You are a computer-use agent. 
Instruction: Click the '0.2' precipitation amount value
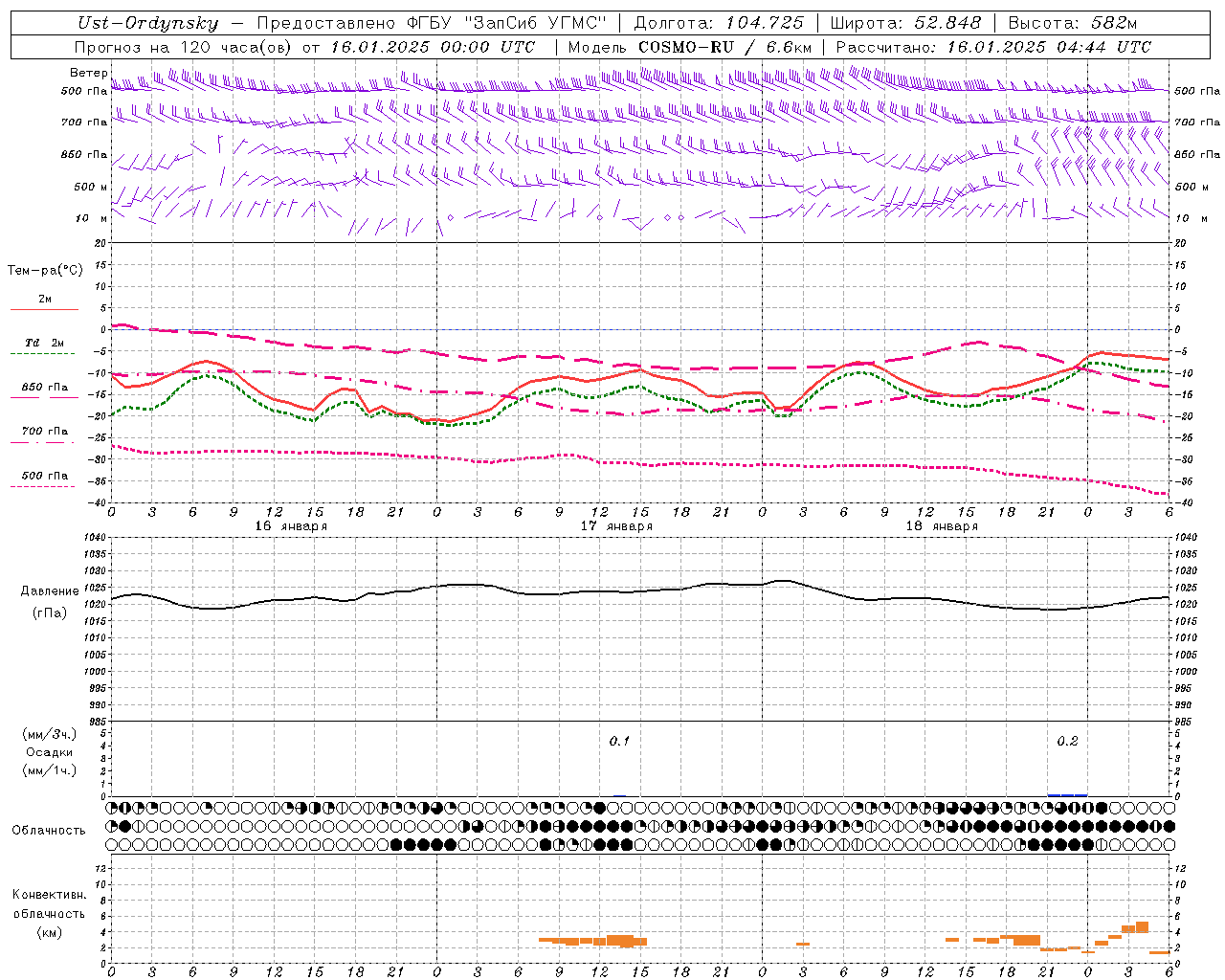point(1067,742)
